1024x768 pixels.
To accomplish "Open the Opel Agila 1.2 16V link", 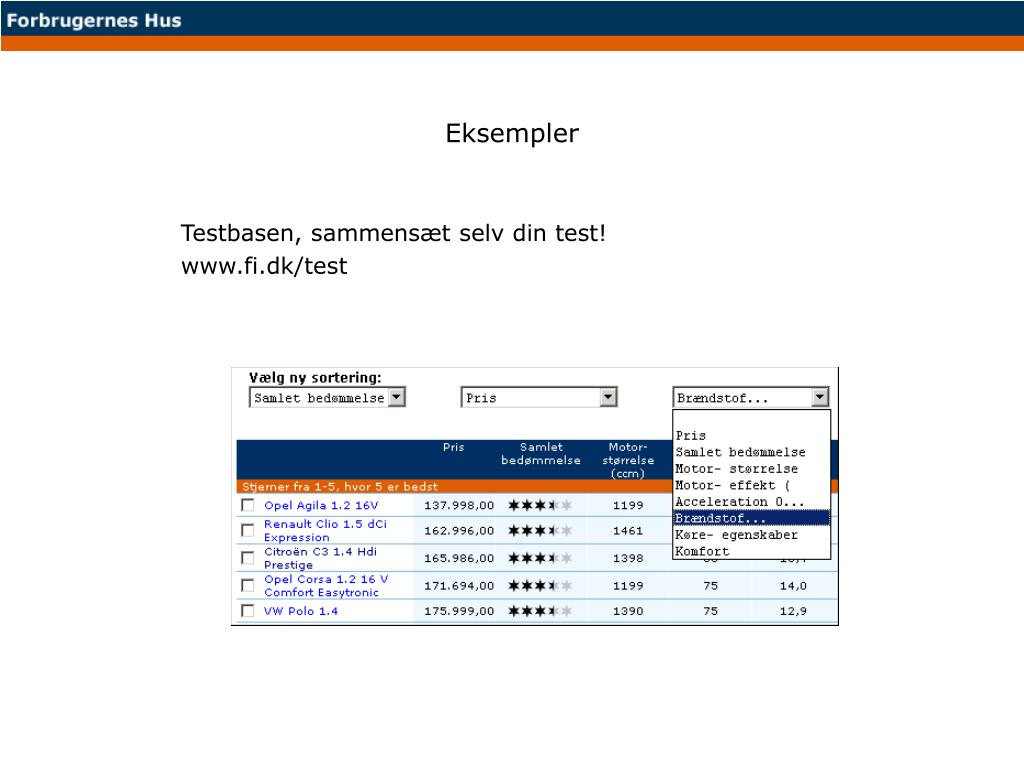I will point(321,505).
